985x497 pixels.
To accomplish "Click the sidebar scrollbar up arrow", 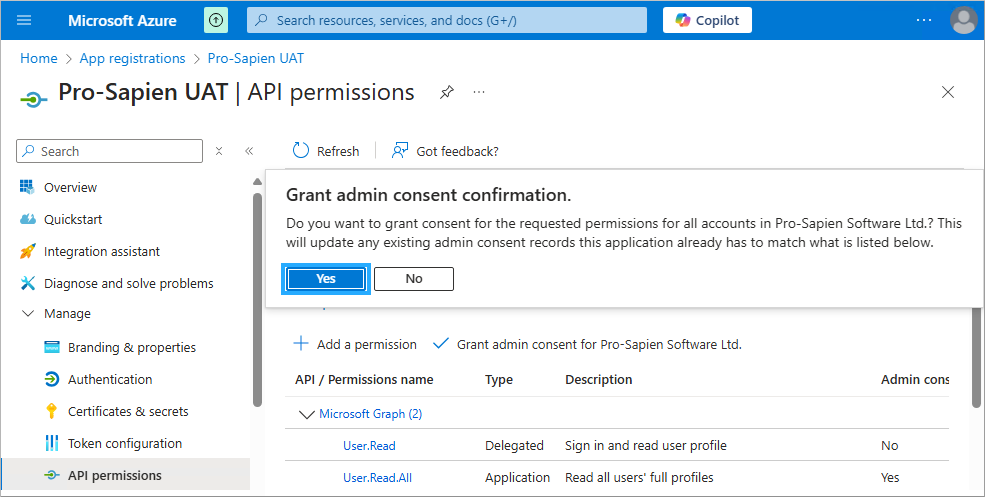I will click(x=257, y=182).
